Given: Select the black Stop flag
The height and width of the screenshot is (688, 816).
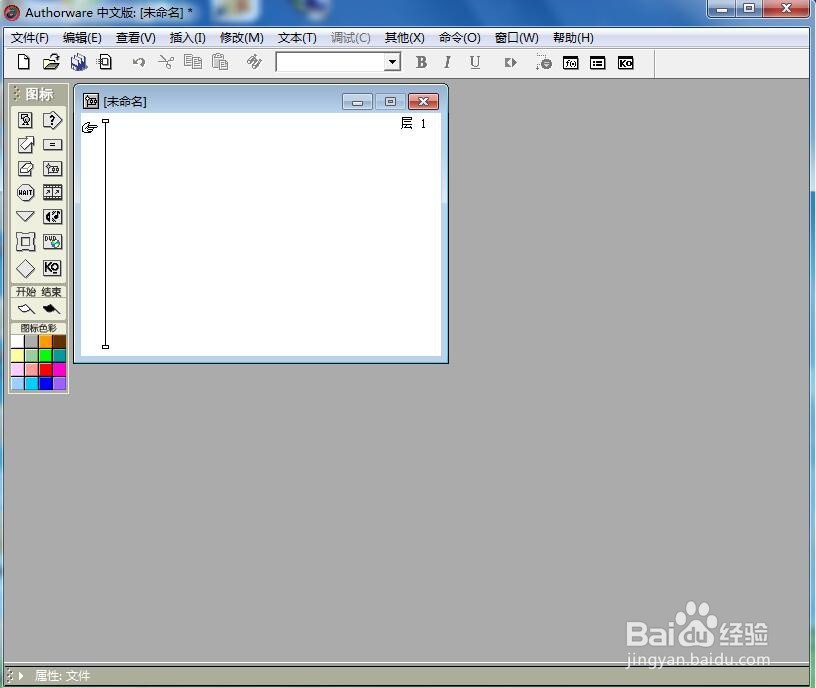Looking at the screenshot, I should [51, 309].
